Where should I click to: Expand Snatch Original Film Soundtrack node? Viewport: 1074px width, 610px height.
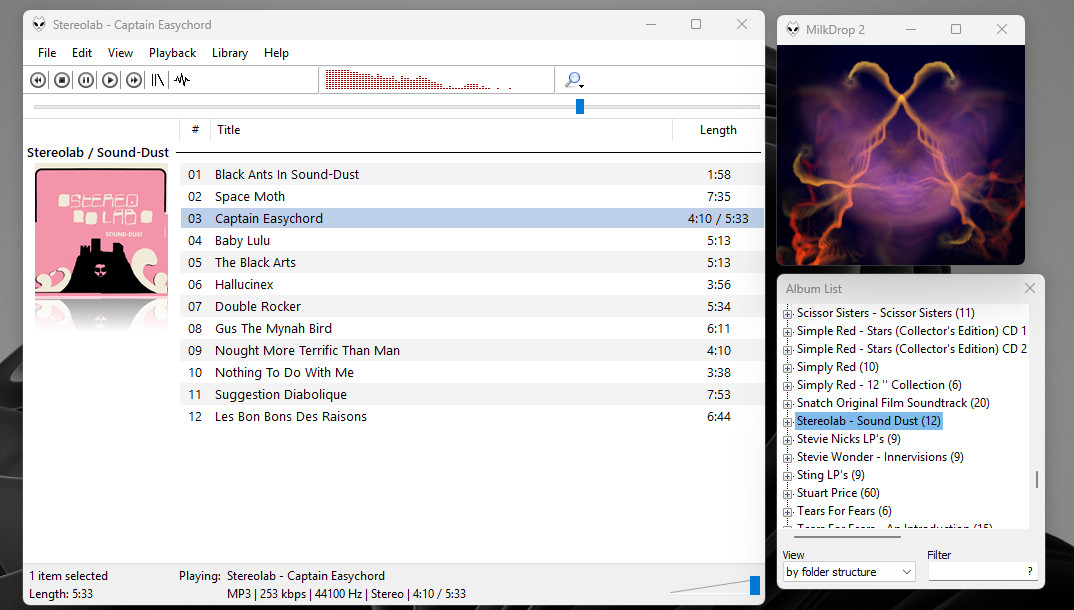point(788,404)
